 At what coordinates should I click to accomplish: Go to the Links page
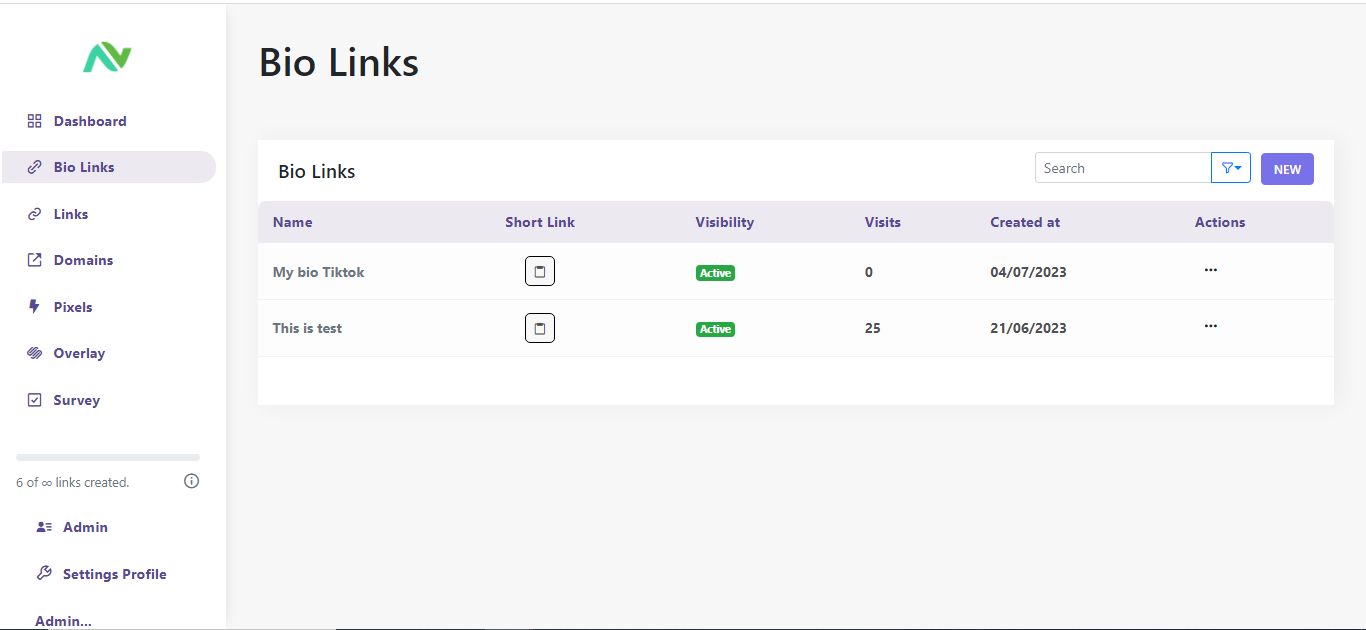(x=70, y=214)
